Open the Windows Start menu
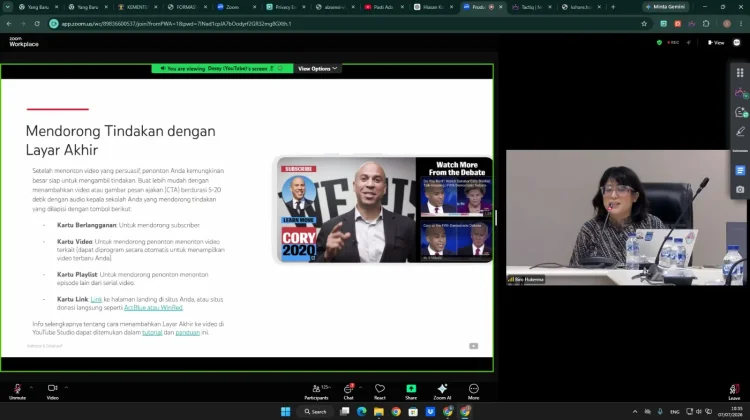Image resolution: width=750 pixels, height=420 pixels. (286, 411)
